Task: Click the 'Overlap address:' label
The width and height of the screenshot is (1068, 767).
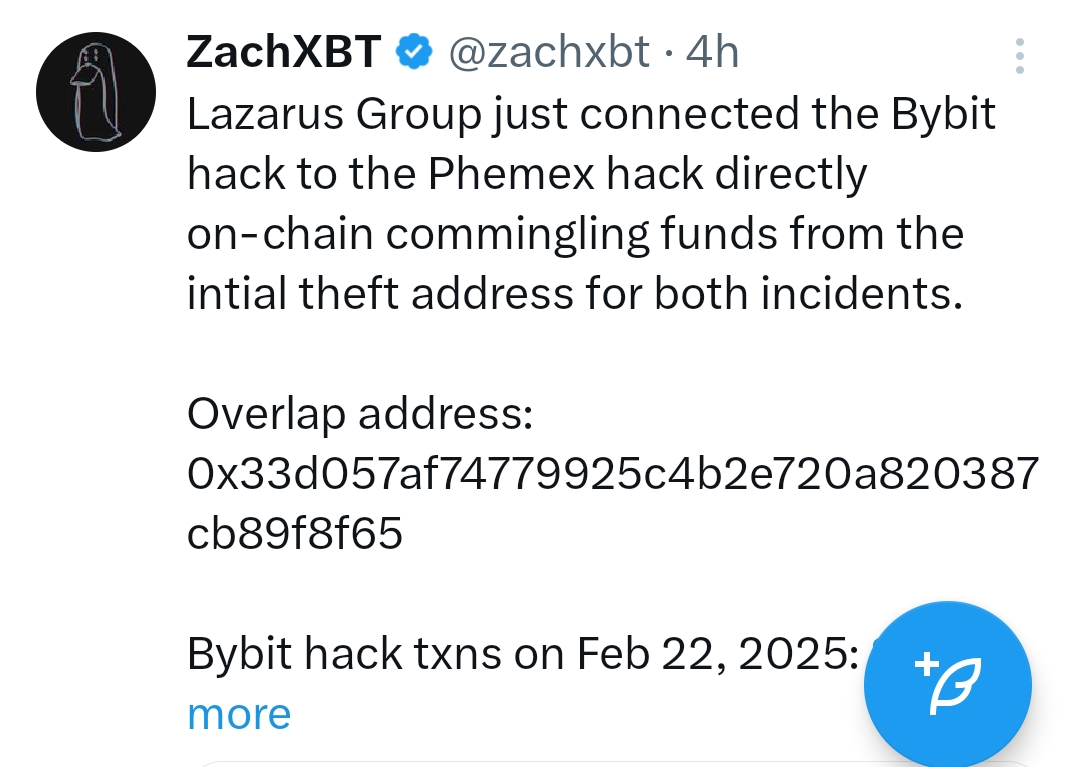Action: [x=360, y=413]
